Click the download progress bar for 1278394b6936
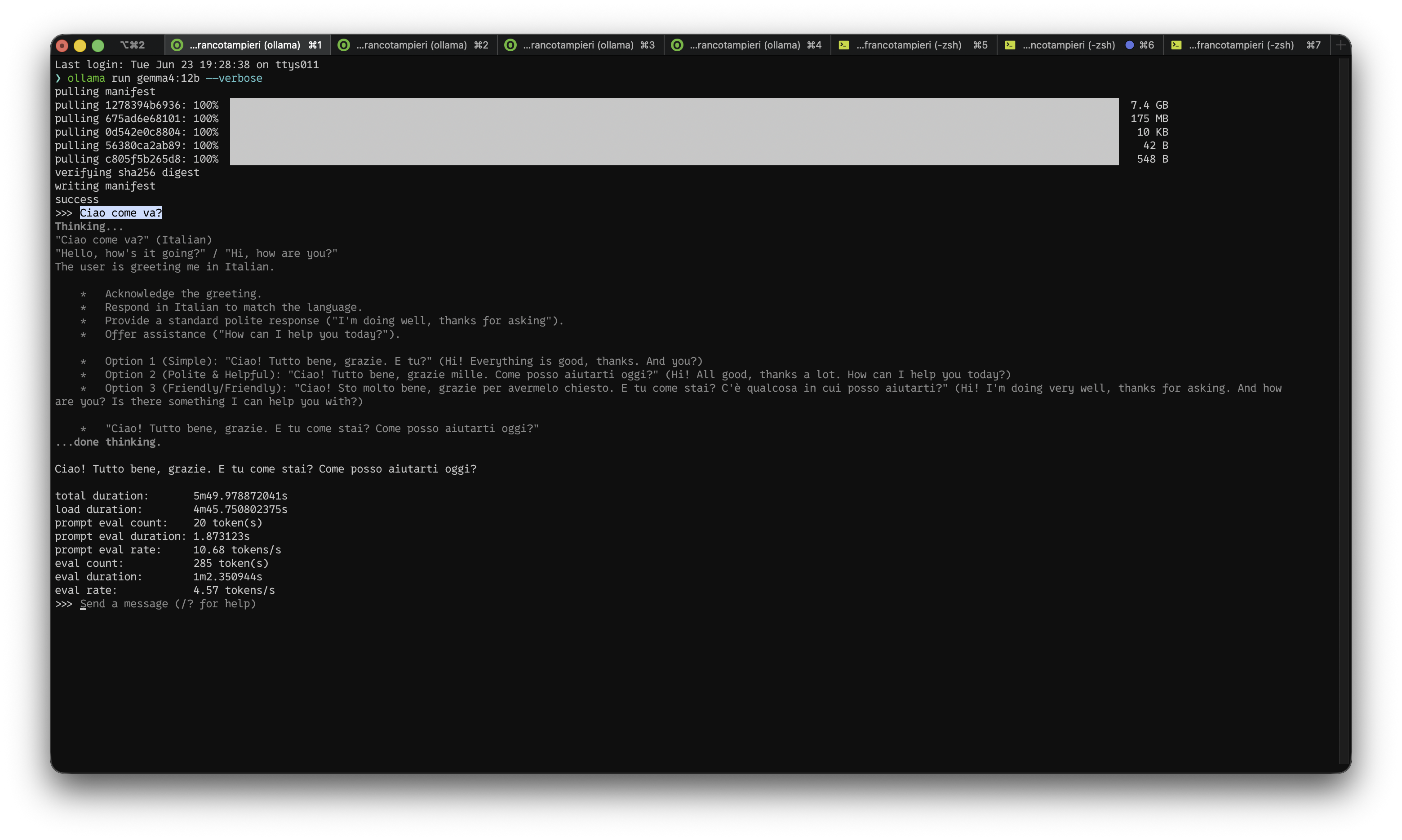Screen dimensions: 1402x840 pyautogui.click(x=674, y=105)
